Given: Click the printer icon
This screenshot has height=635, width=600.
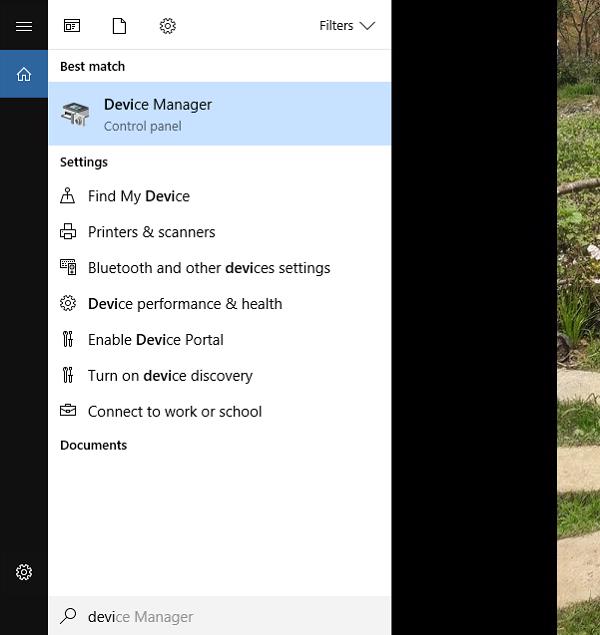Looking at the screenshot, I should pos(68,231).
